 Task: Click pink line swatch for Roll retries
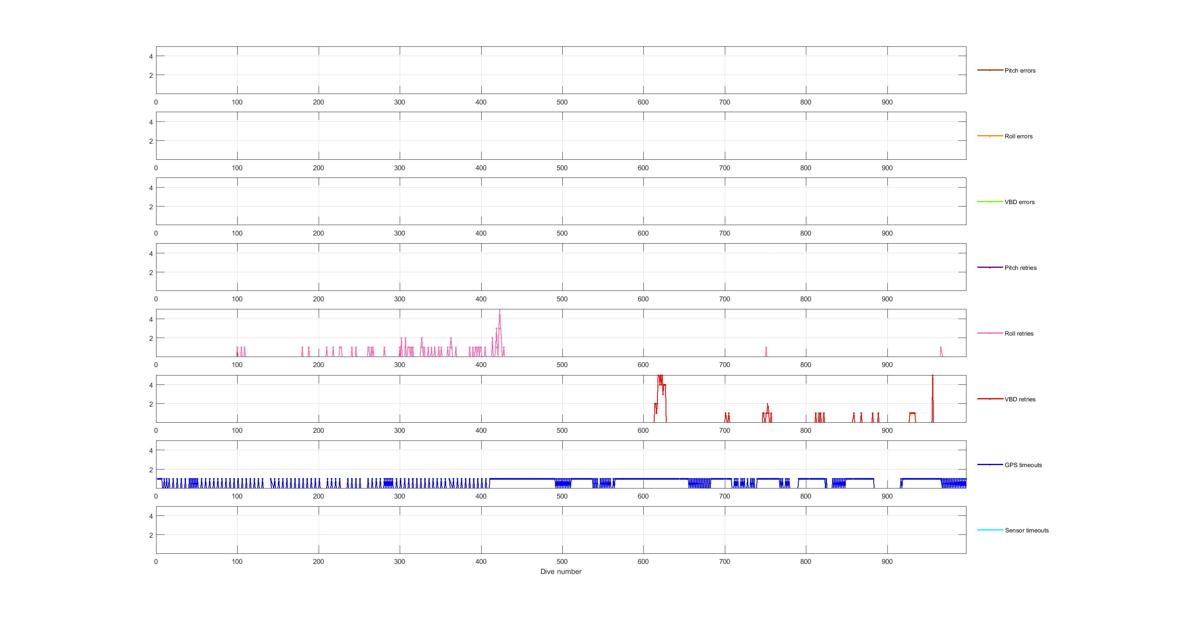tap(990, 333)
